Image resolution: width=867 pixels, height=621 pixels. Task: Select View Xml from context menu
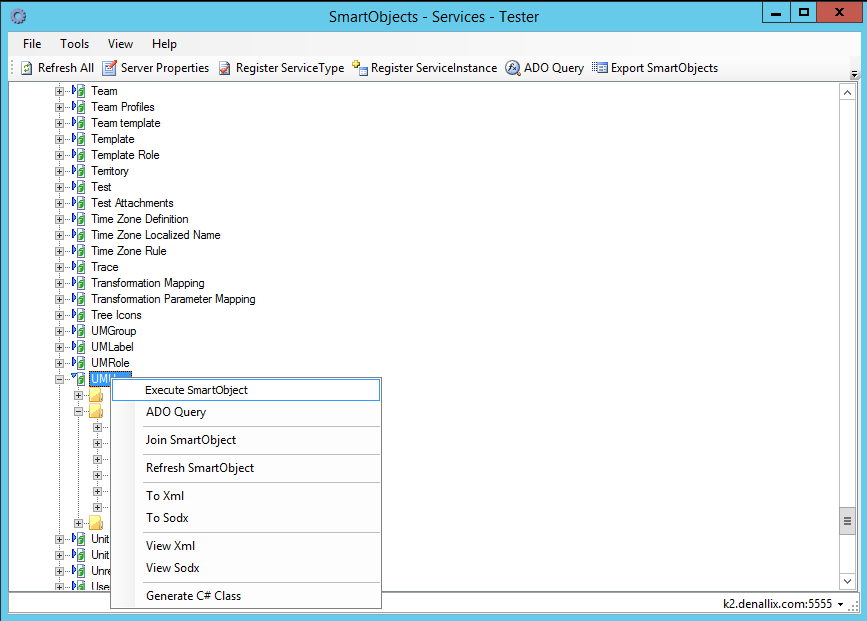246,546
